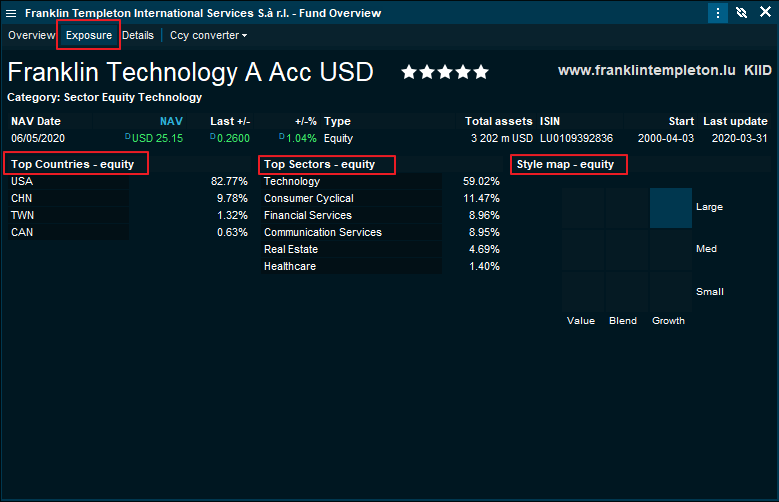Screen dimensions: 779x502
Task: Click the NAV column header
Action: coord(171,121)
